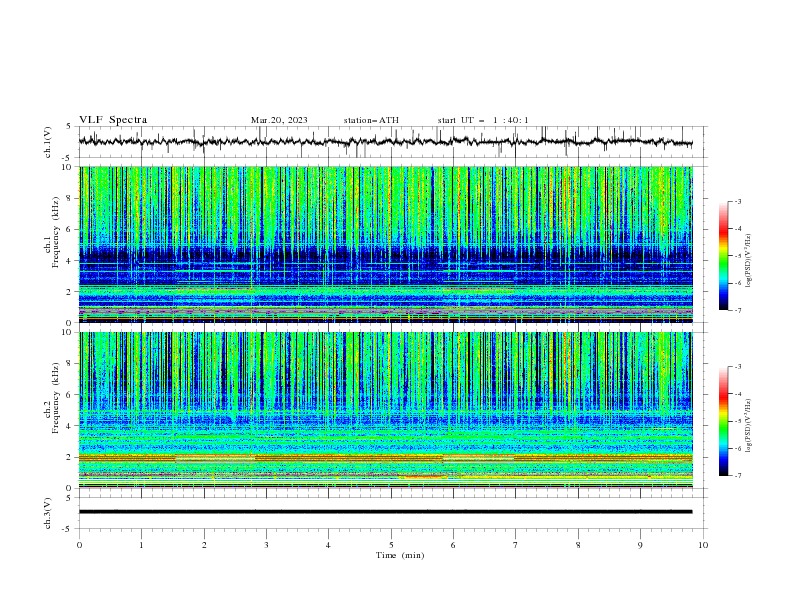The image size is (792, 612).
Task: Click the lower color scale bar for ch.2
Action: tap(724, 421)
